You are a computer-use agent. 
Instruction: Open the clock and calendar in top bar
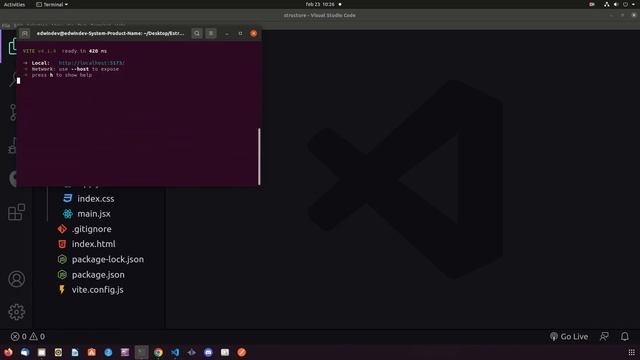point(320,4)
